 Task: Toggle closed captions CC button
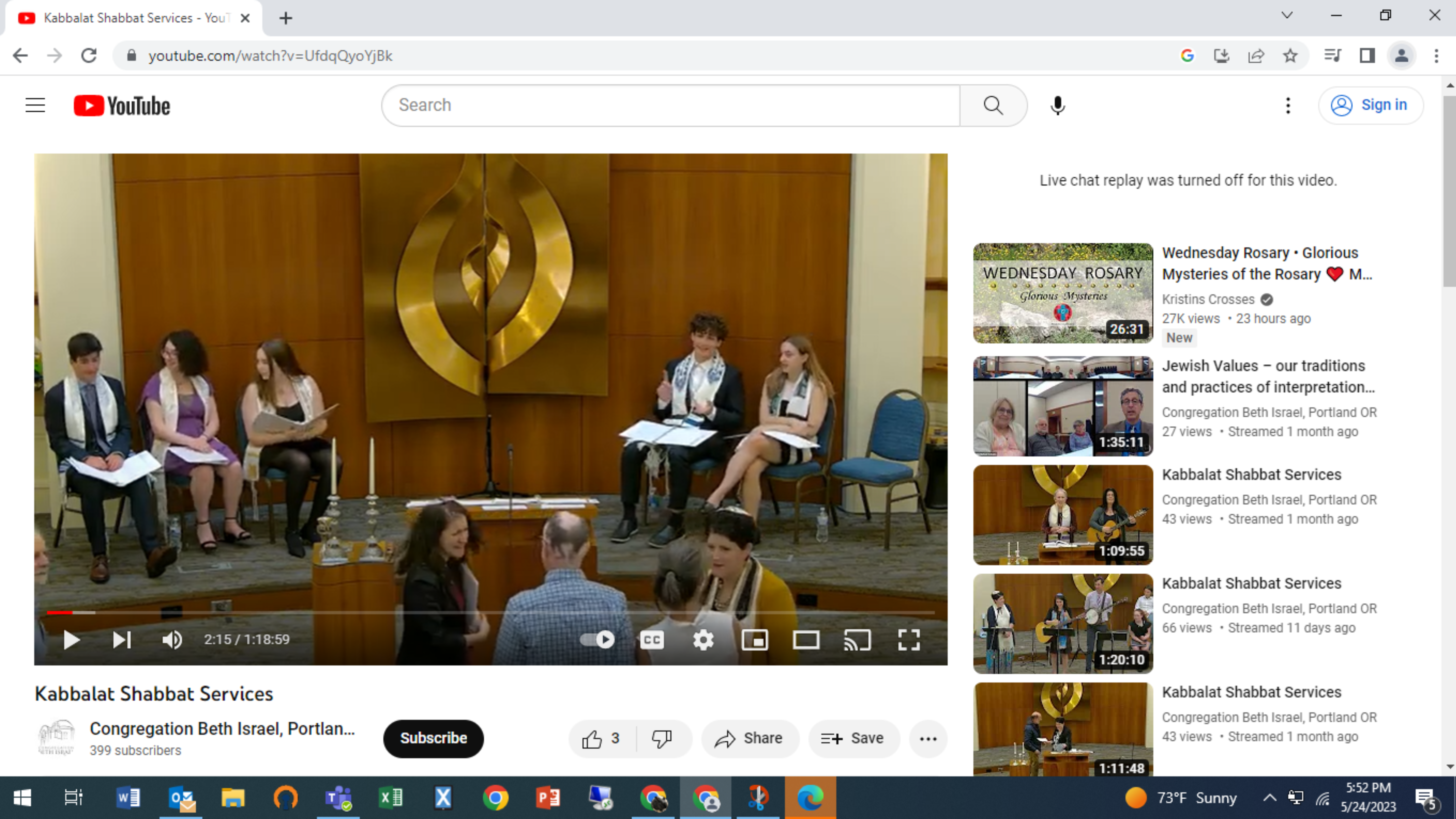(652, 640)
